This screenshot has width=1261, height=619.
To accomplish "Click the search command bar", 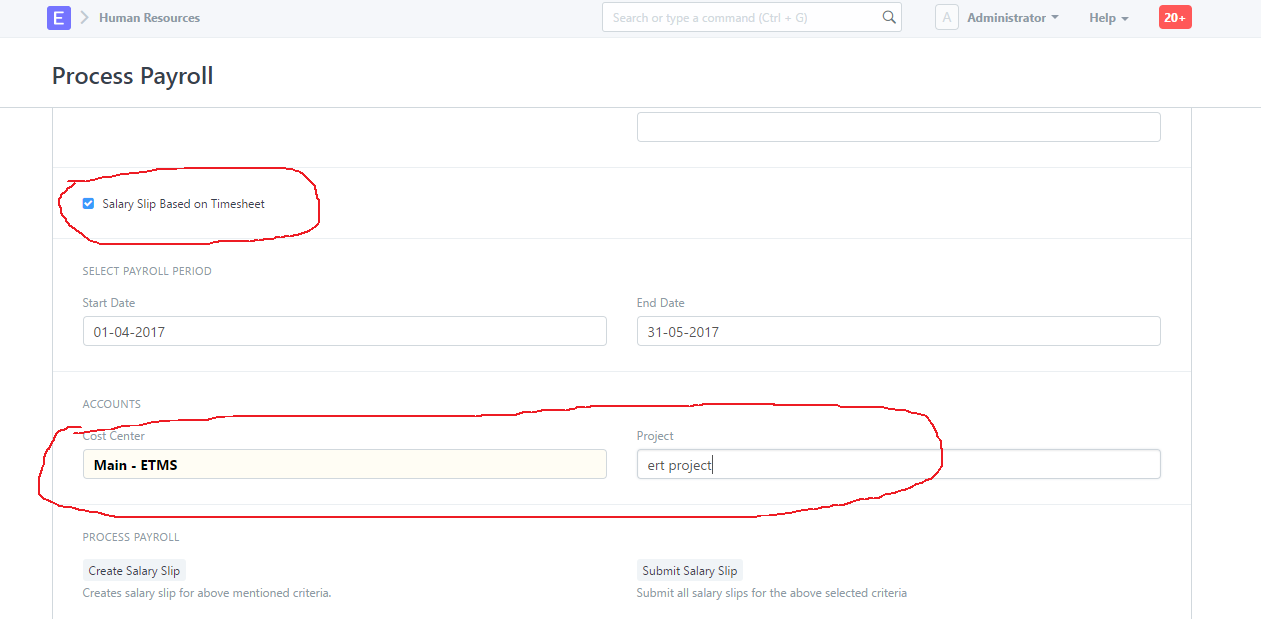I will (x=752, y=17).
